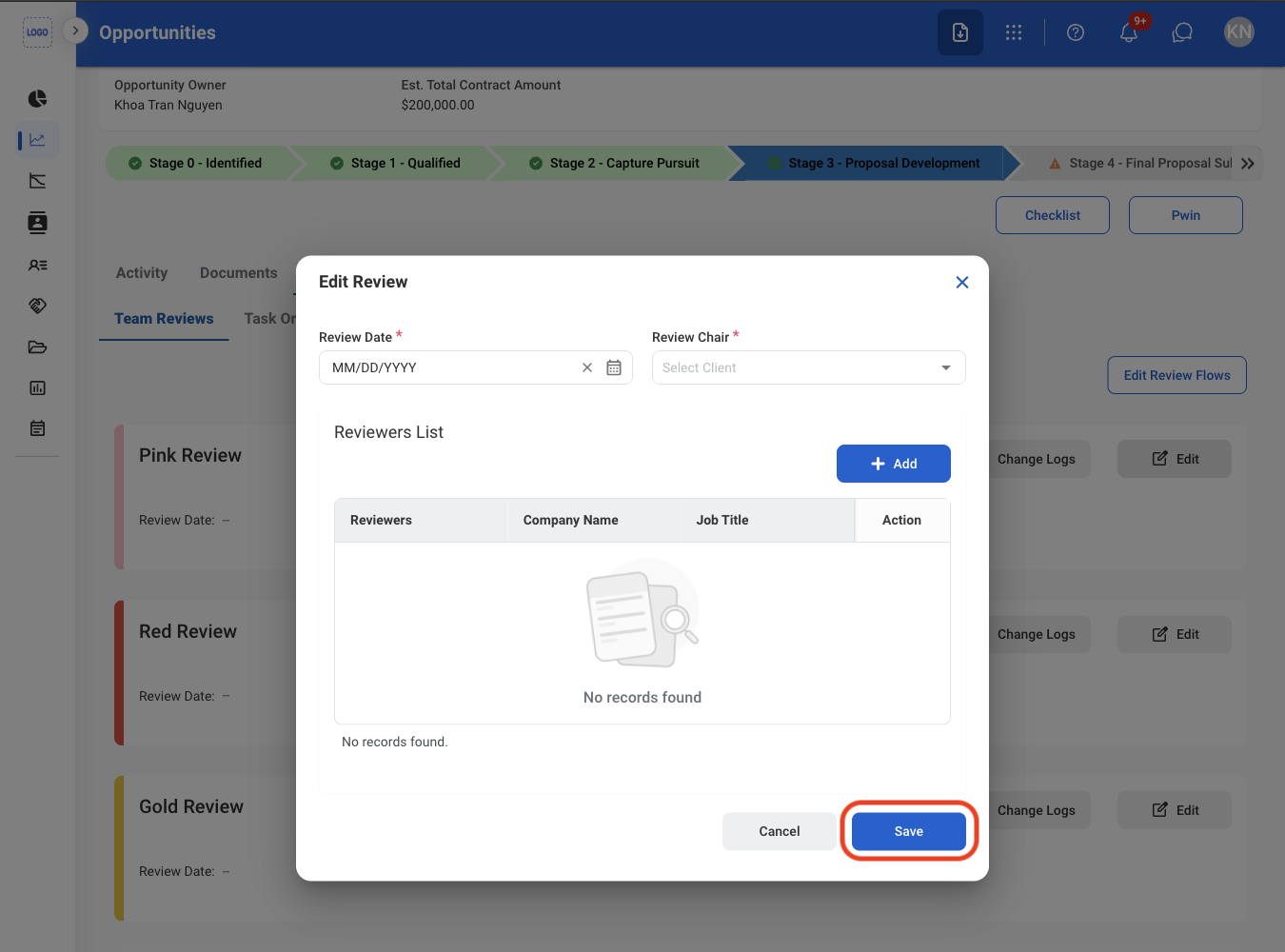Expand the sidebar with the arrow toggle

[75, 30]
